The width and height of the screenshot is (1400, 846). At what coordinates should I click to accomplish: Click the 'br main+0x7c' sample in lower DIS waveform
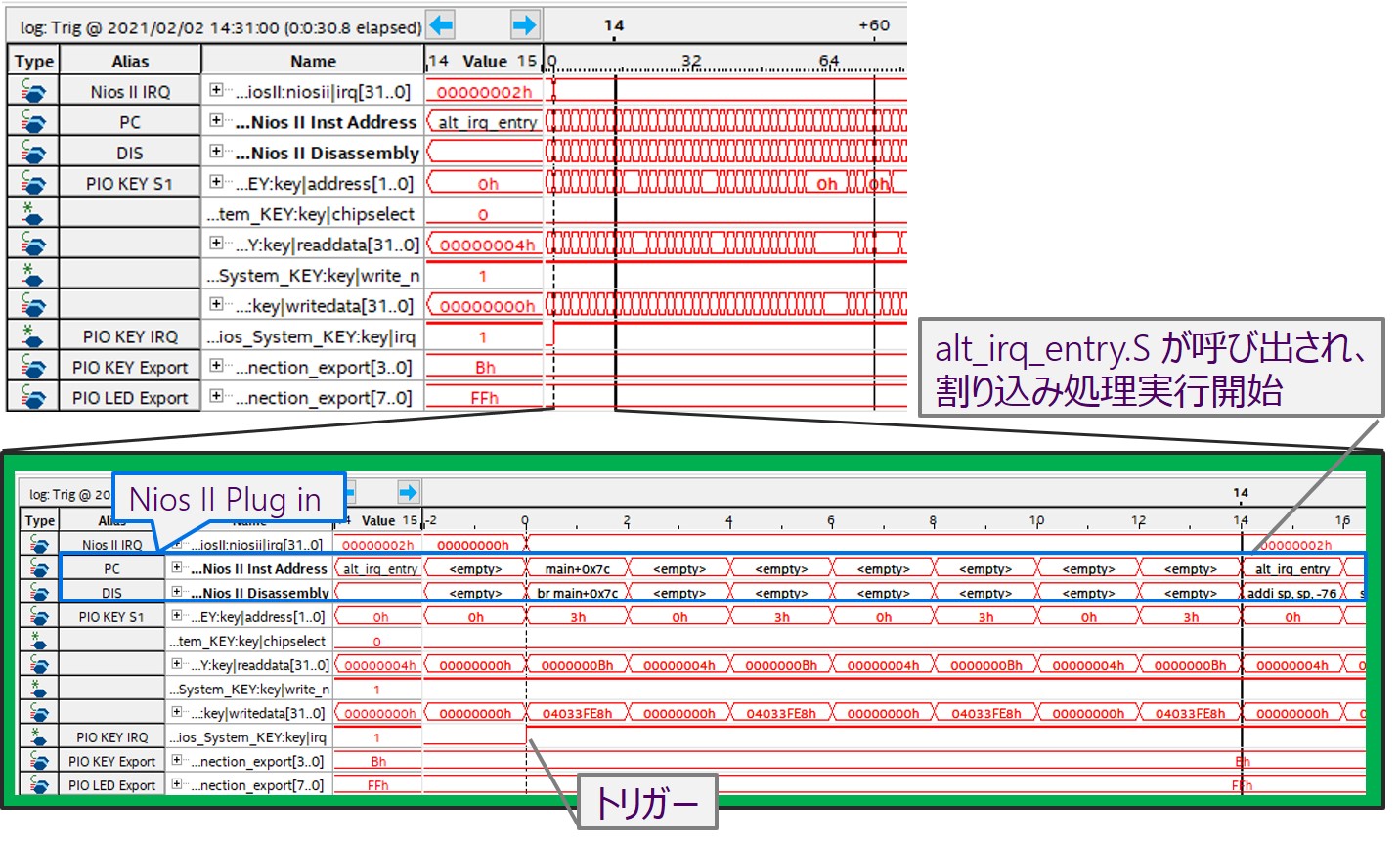[577, 593]
